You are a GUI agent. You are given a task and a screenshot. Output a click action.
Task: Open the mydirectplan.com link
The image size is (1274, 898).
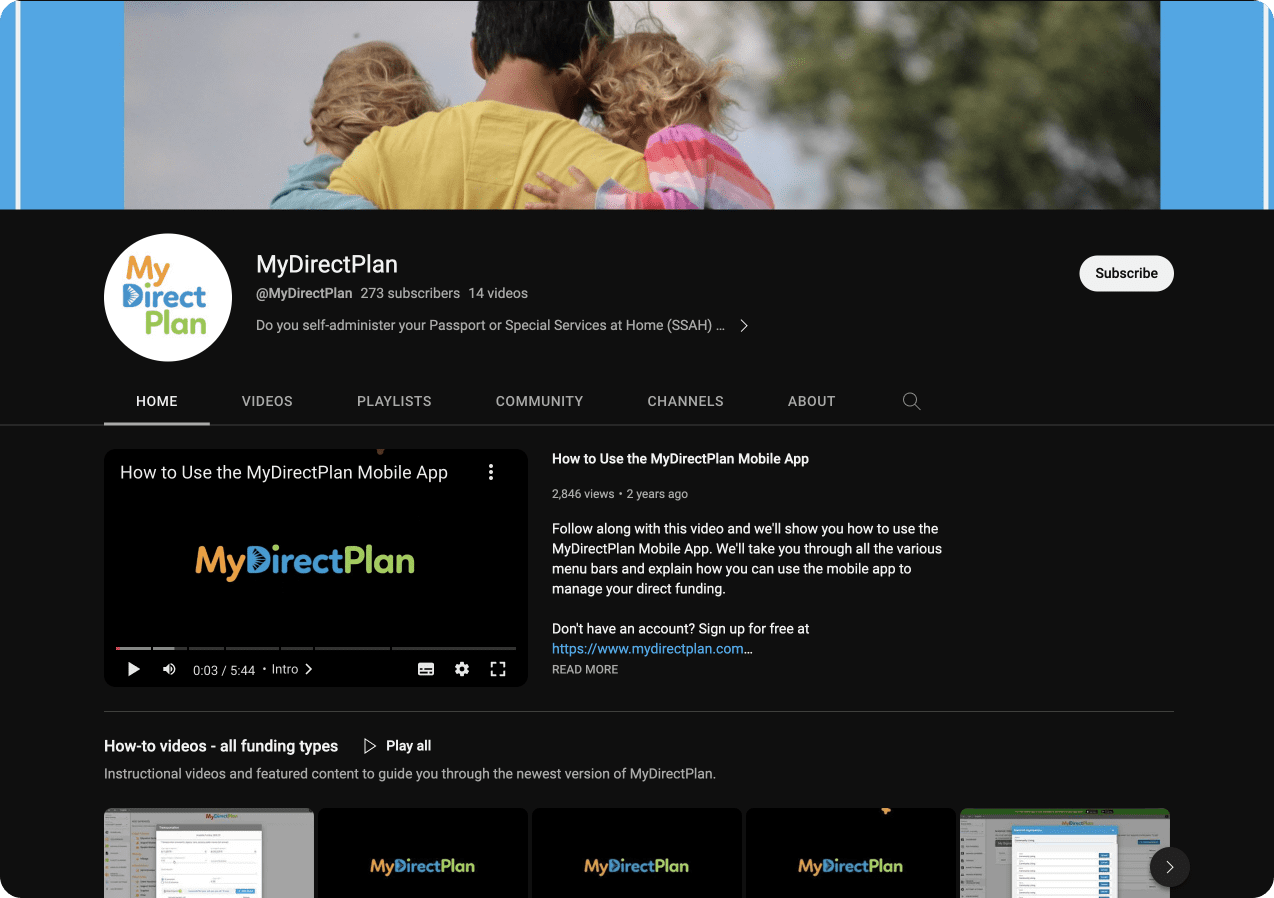[x=651, y=648]
